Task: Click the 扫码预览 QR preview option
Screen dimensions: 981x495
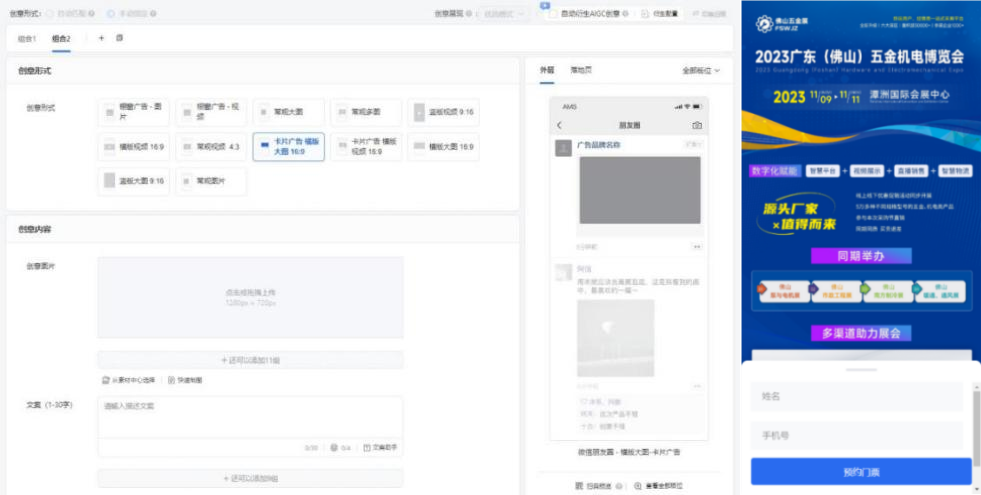Action: [594, 486]
